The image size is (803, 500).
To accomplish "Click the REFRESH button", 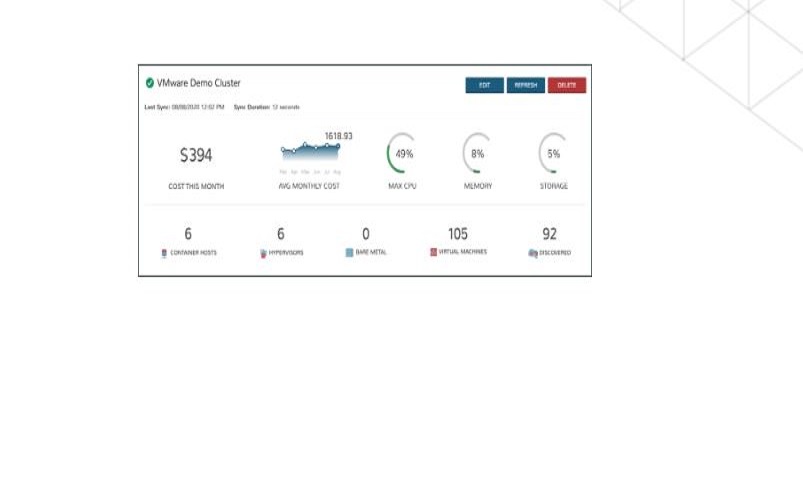I will [526, 85].
